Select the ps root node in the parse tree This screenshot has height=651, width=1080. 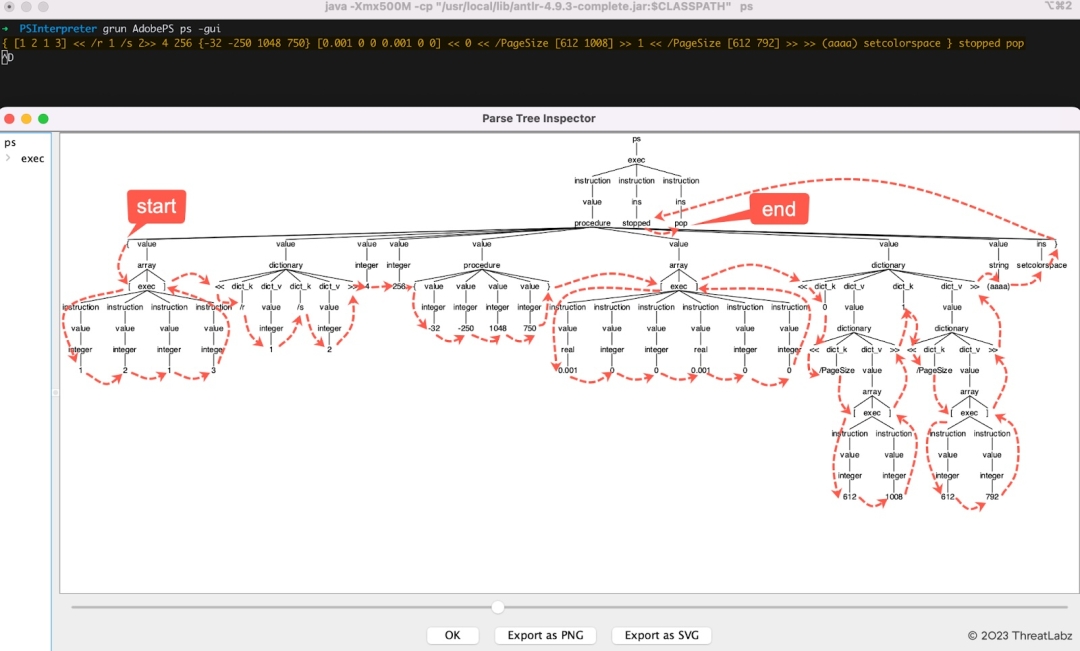coord(636,138)
